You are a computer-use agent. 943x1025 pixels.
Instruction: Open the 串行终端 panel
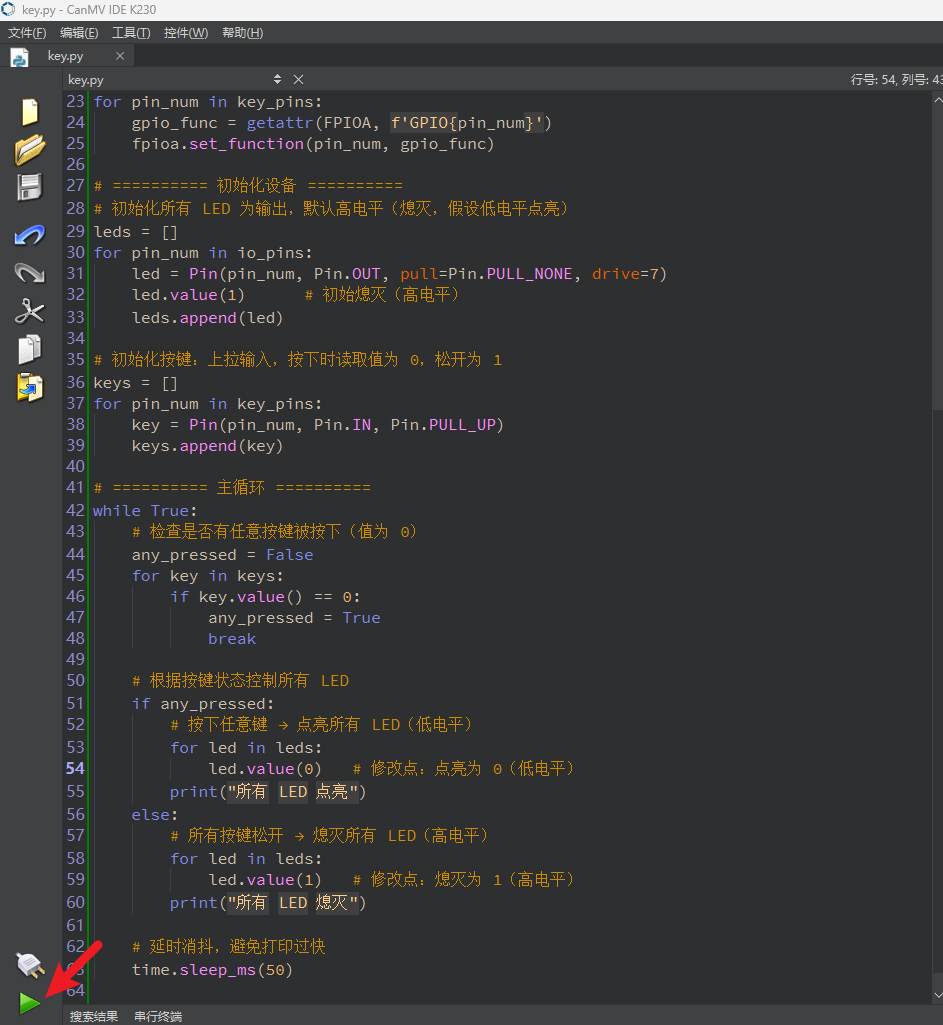point(158,1017)
